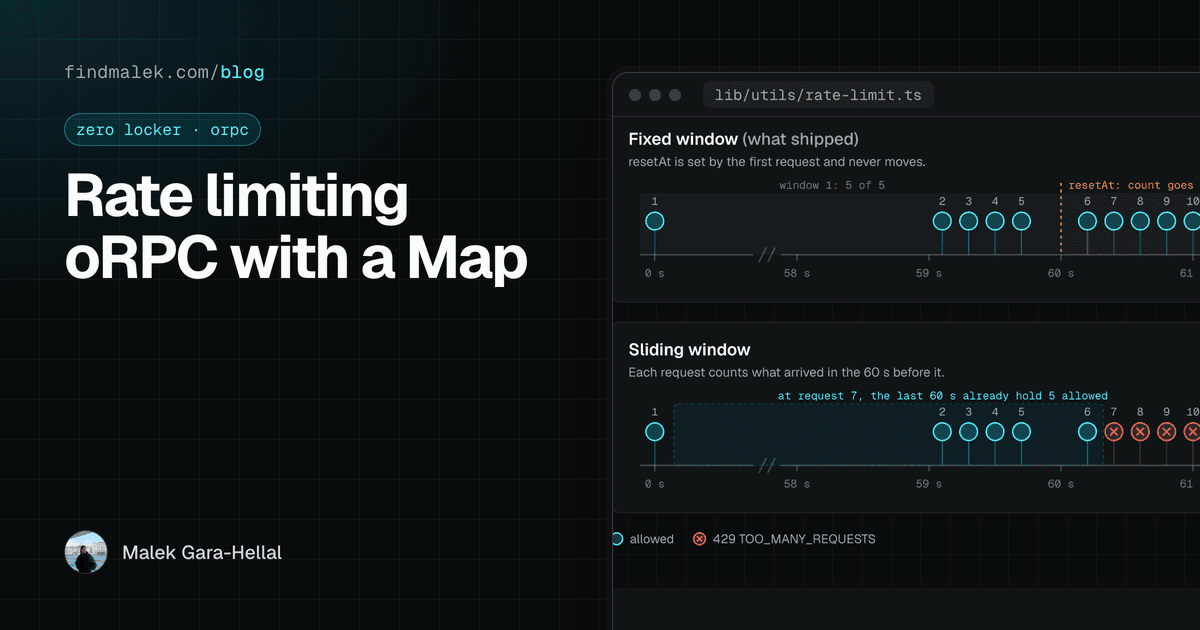This screenshot has width=1200, height=630.
Task: Select request 2 marker in the Sliding window chart
Action: 942,432
